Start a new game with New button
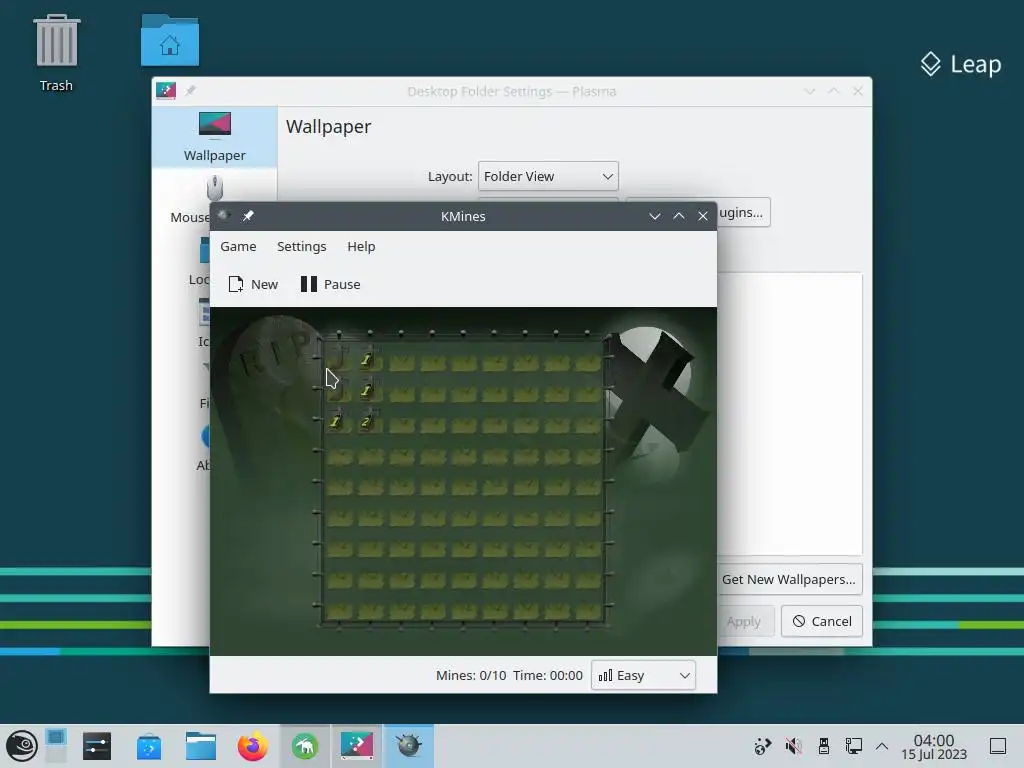The image size is (1024, 768). [x=253, y=284]
